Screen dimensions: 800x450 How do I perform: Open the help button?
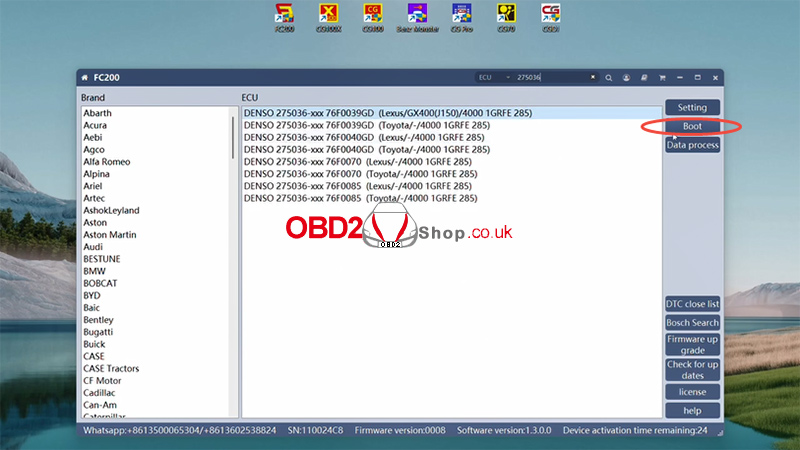692,411
